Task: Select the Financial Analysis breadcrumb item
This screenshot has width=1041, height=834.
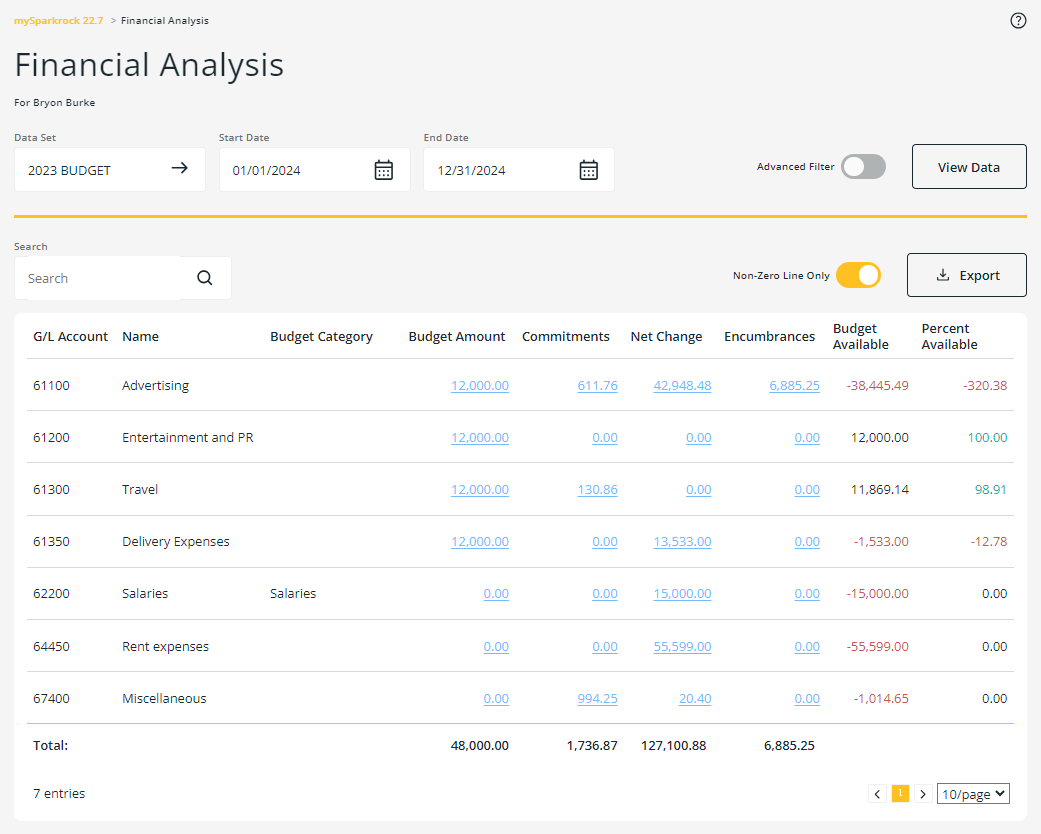Action: [165, 20]
